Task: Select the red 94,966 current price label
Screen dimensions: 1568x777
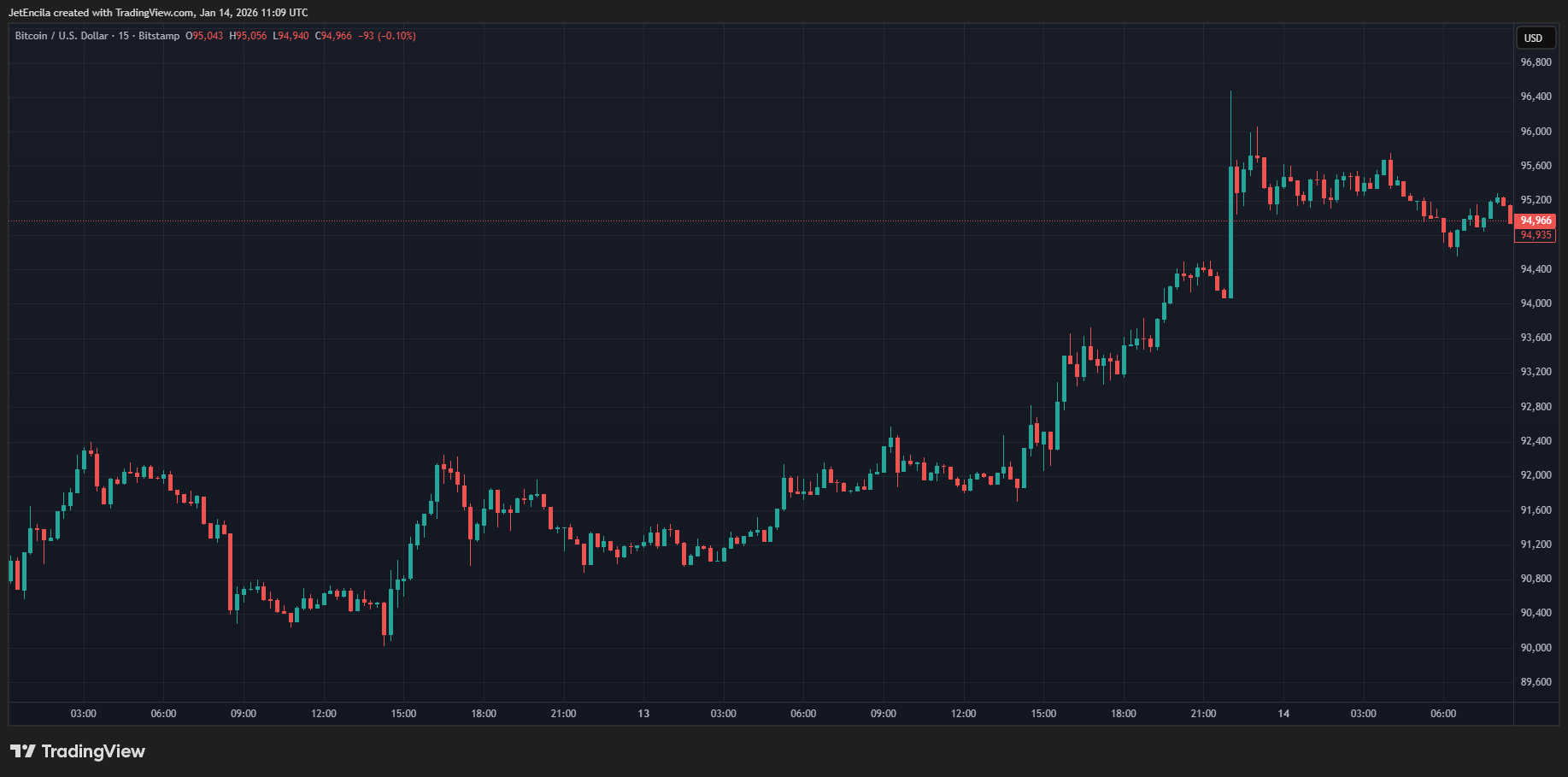Action: pos(1535,221)
